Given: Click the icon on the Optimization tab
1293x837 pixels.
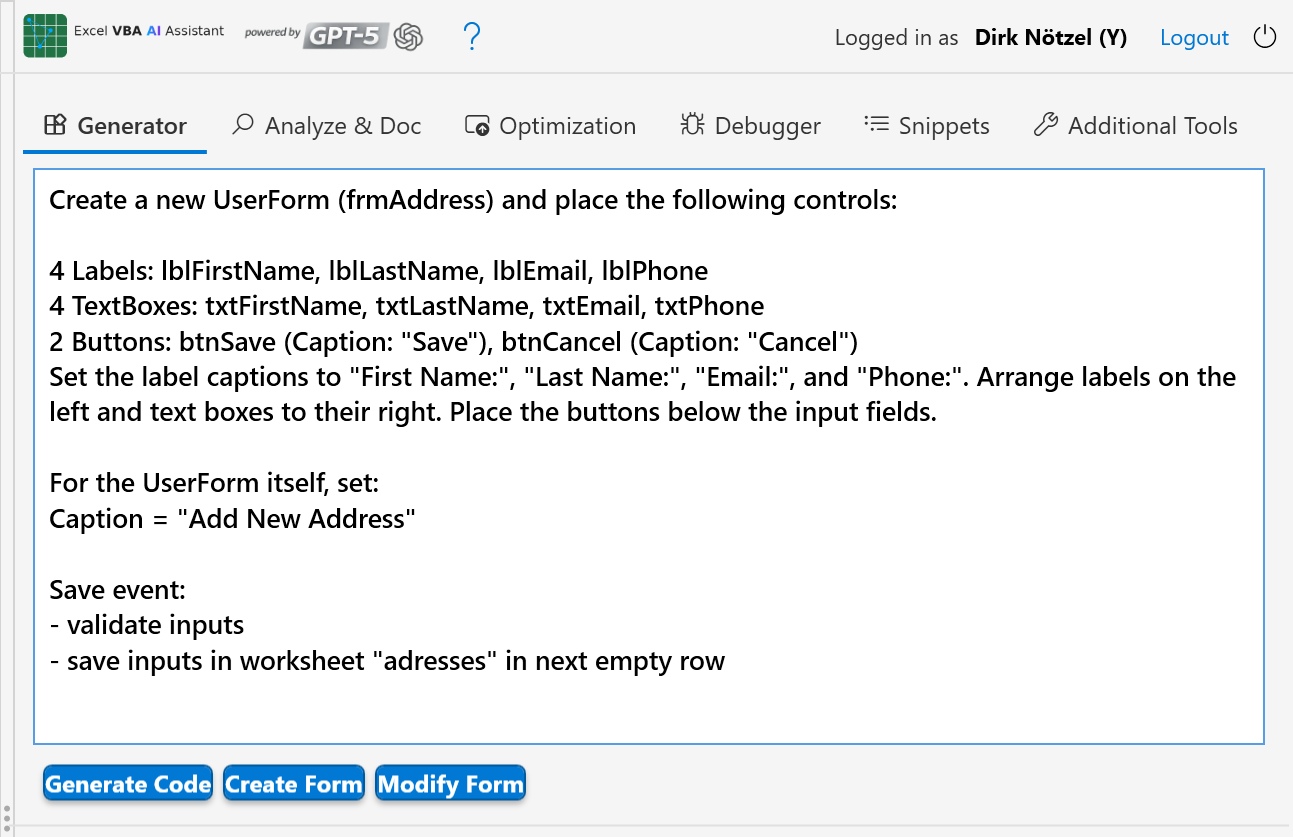Looking at the screenshot, I should click(475, 124).
